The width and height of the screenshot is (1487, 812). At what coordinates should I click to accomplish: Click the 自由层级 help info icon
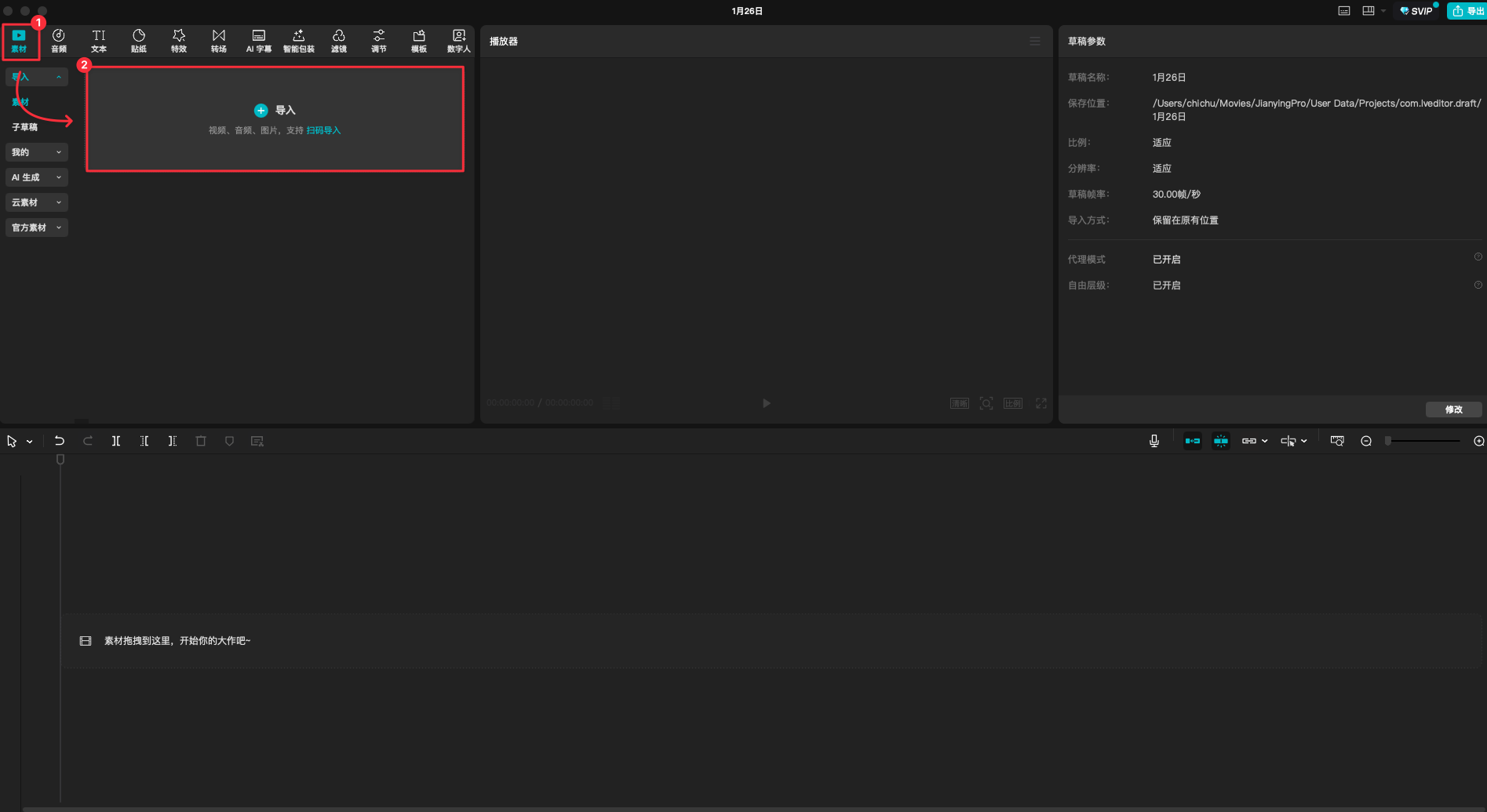1478,285
